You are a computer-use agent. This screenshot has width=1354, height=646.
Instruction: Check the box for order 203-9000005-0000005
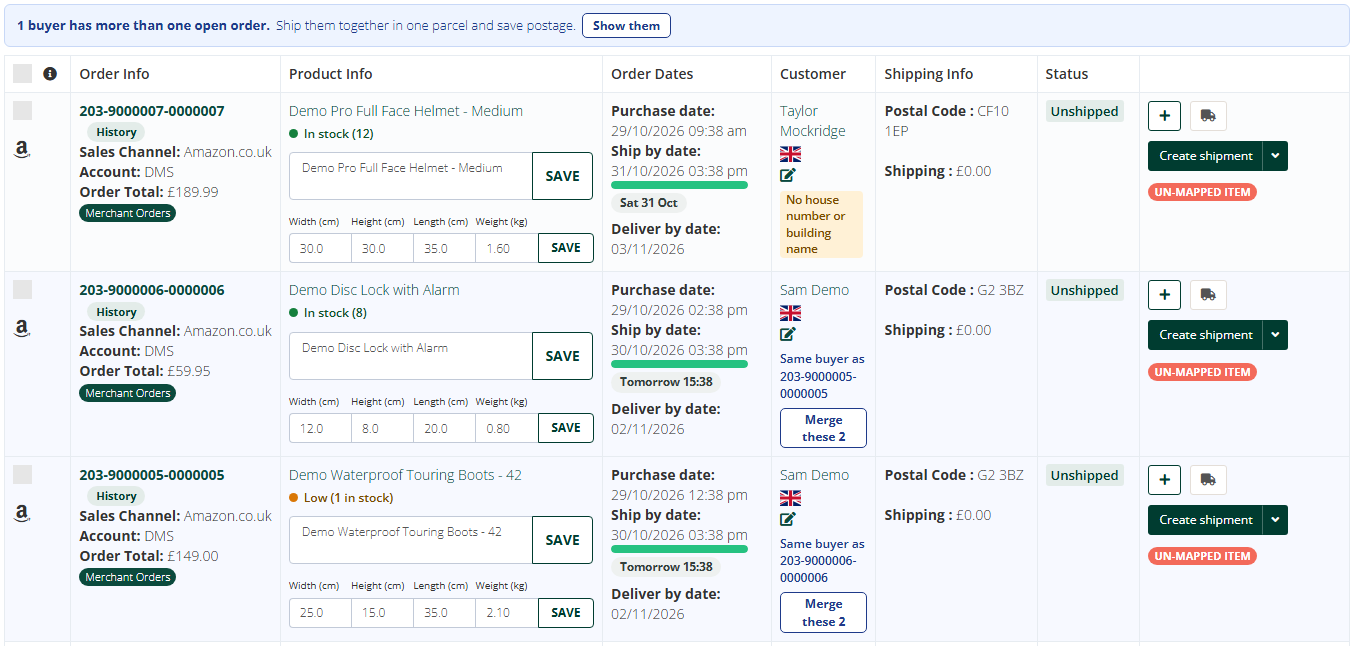click(22, 475)
